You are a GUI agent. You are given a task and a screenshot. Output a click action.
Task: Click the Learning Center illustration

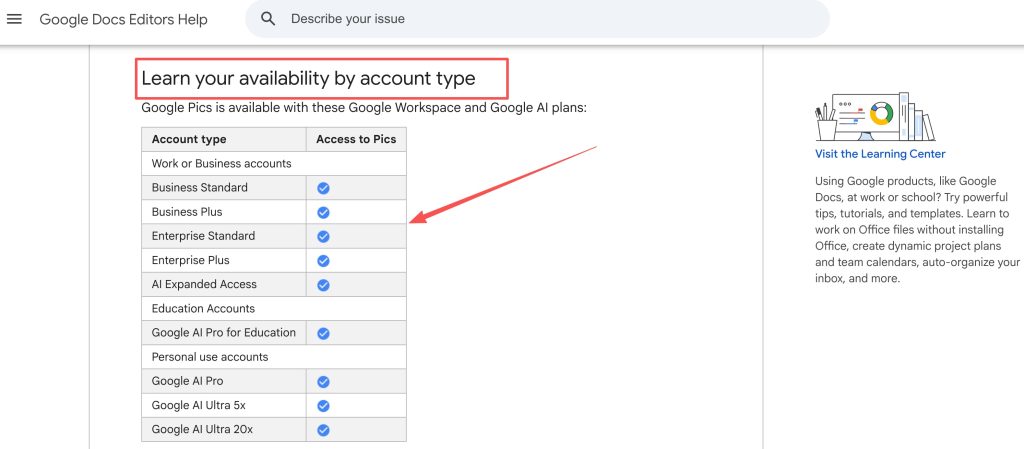[875, 116]
